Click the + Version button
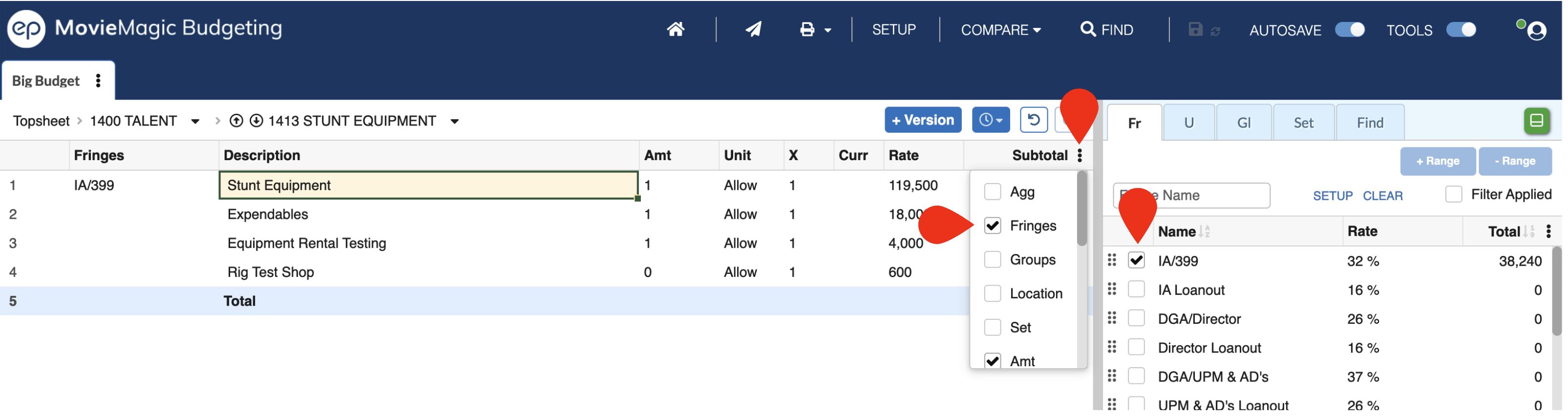This screenshot has height=418, width=1568. 923,120
